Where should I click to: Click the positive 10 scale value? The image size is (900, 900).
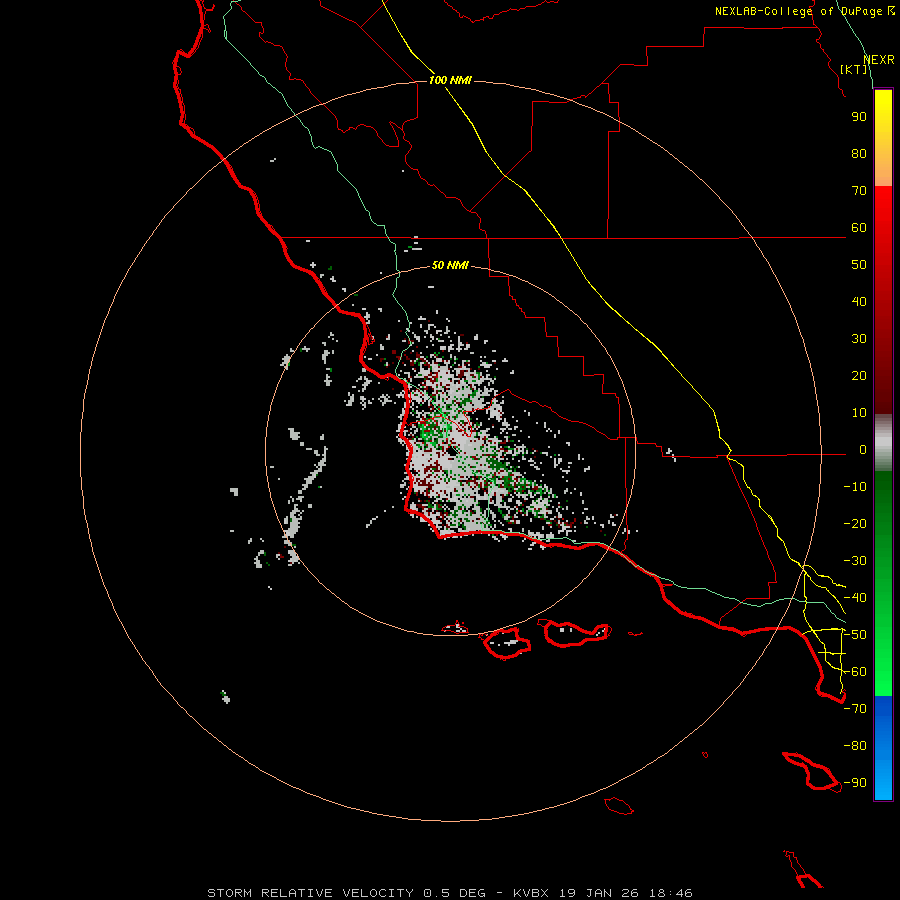pyautogui.click(x=859, y=413)
